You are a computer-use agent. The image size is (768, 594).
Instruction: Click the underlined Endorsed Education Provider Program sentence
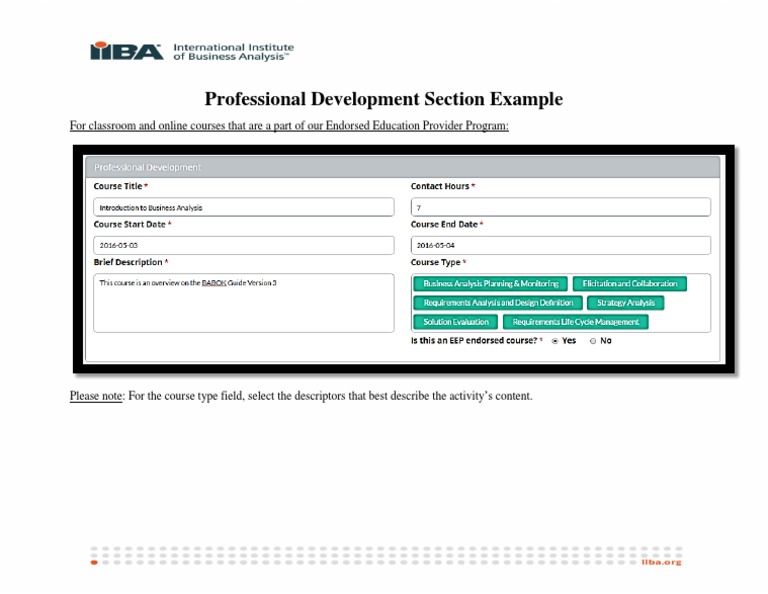point(289,126)
